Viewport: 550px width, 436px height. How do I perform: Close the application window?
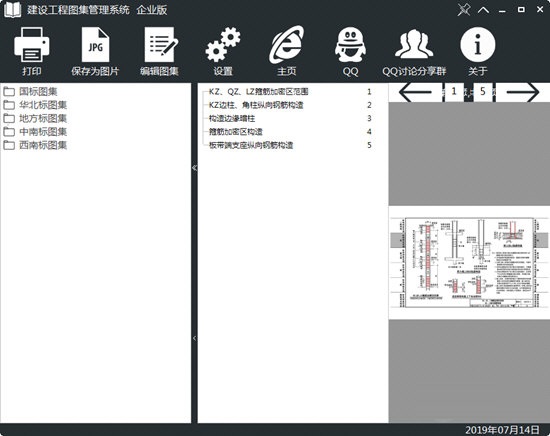tap(540, 9)
